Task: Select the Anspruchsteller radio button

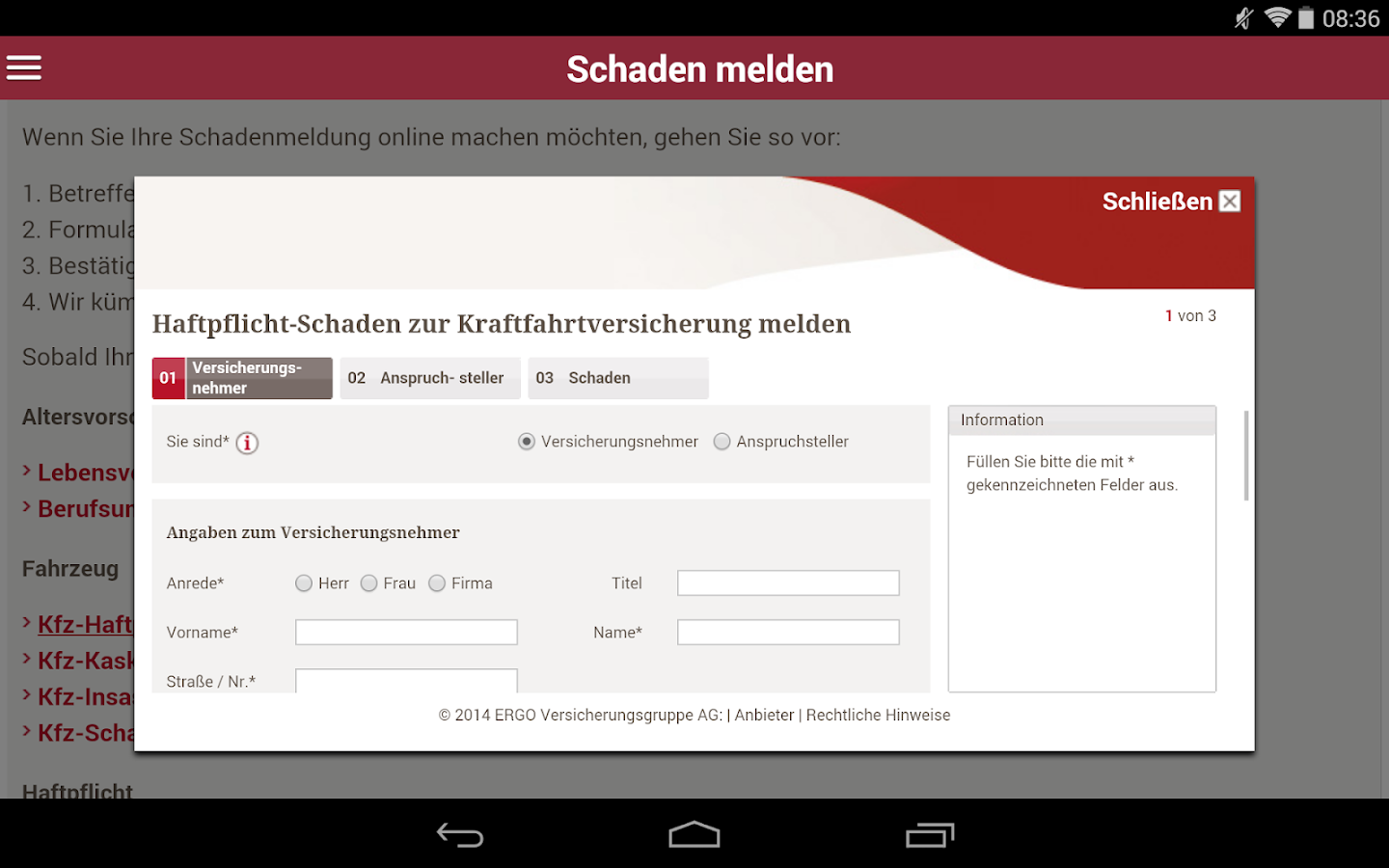Action: tap(722, 441)
